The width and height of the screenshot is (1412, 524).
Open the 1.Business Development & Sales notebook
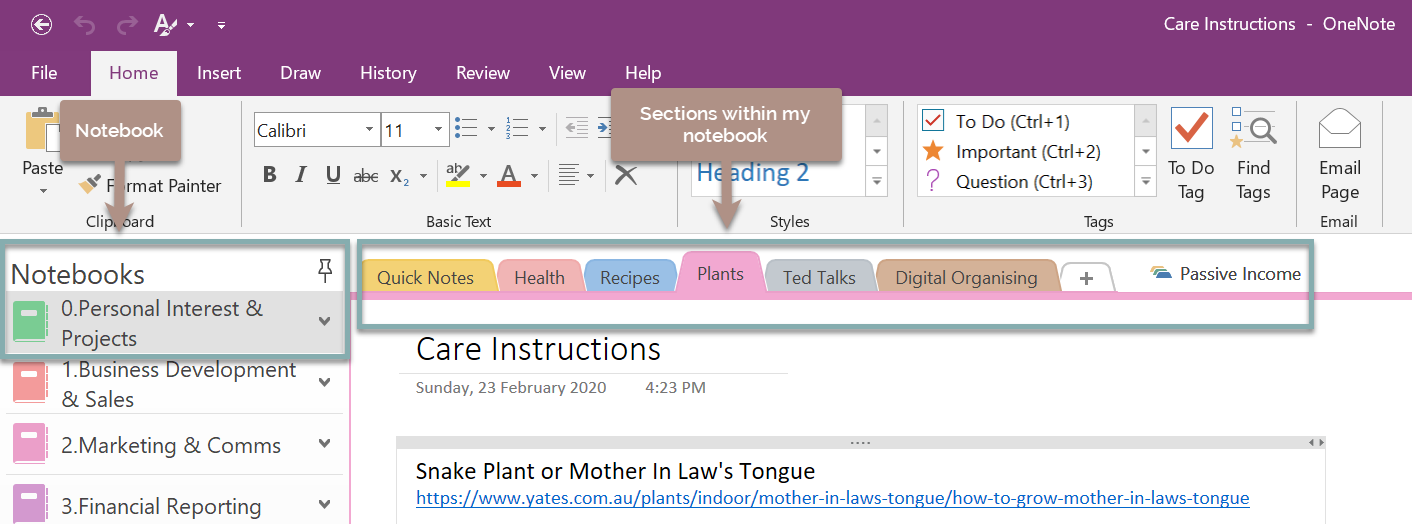point(174,384)
